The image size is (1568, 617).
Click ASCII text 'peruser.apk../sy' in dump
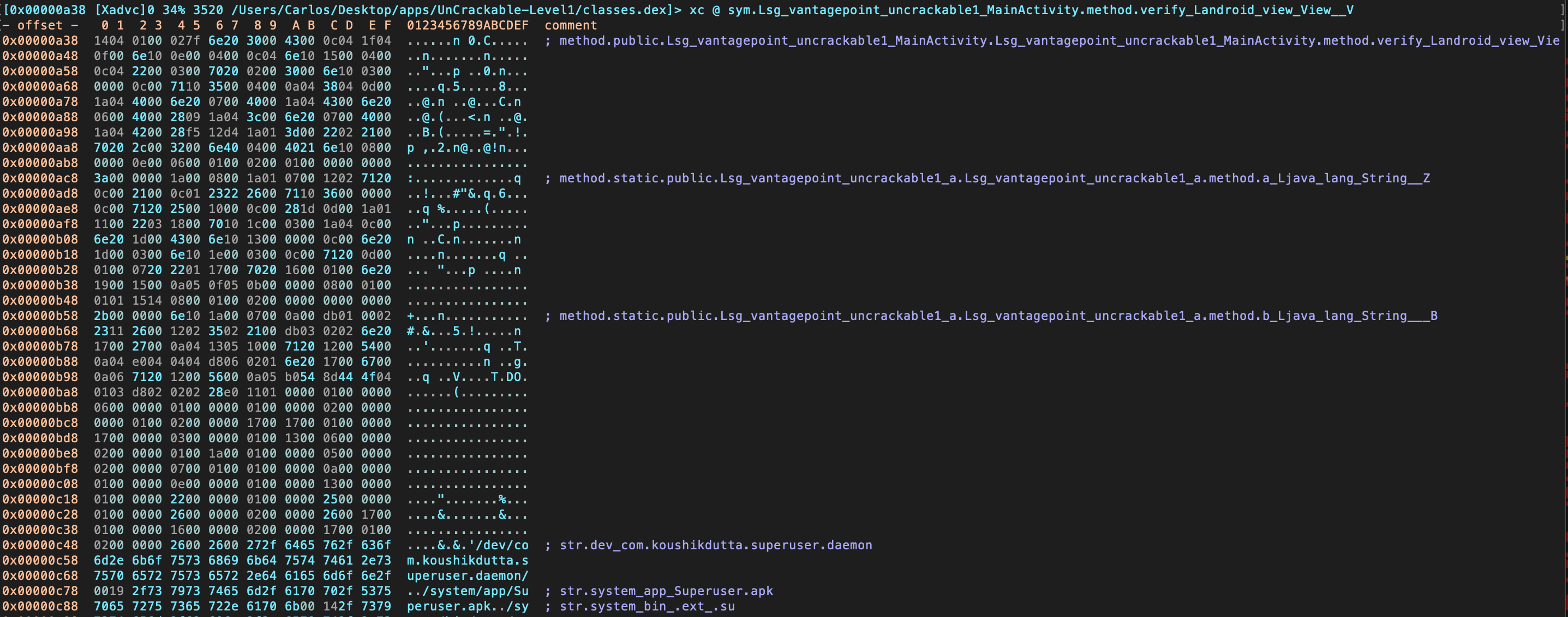tap(468, 606)
